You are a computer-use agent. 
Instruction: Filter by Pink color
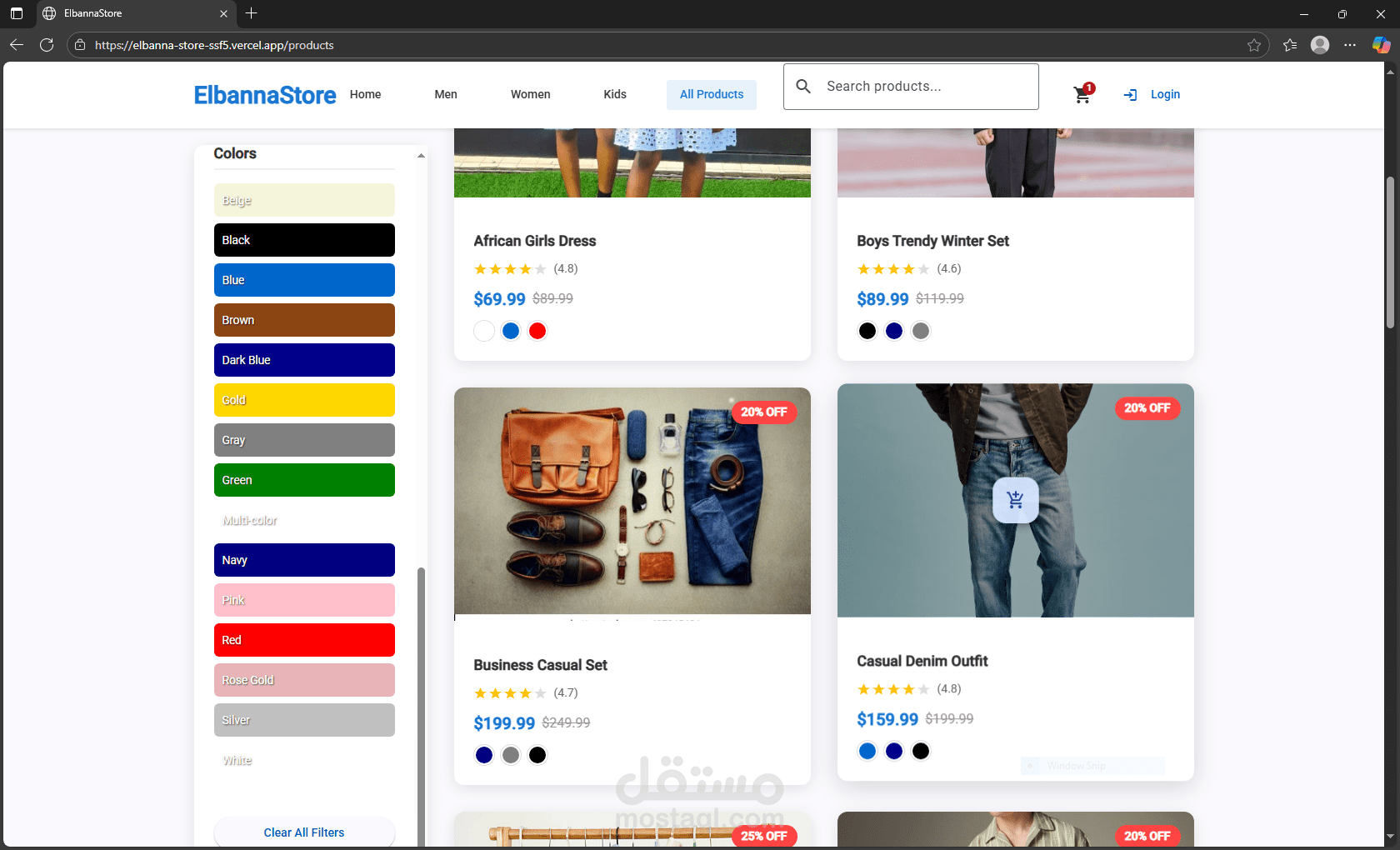pos(304,600)
